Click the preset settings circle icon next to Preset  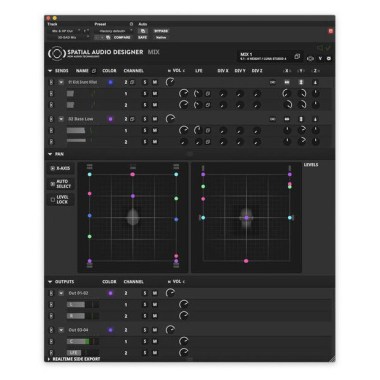131,24
